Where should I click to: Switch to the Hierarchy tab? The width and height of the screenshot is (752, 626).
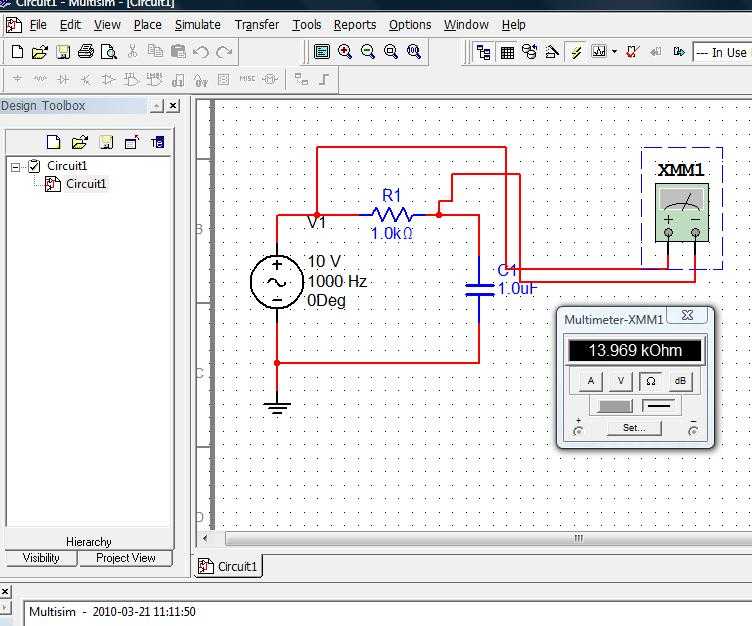coord(89,542)
